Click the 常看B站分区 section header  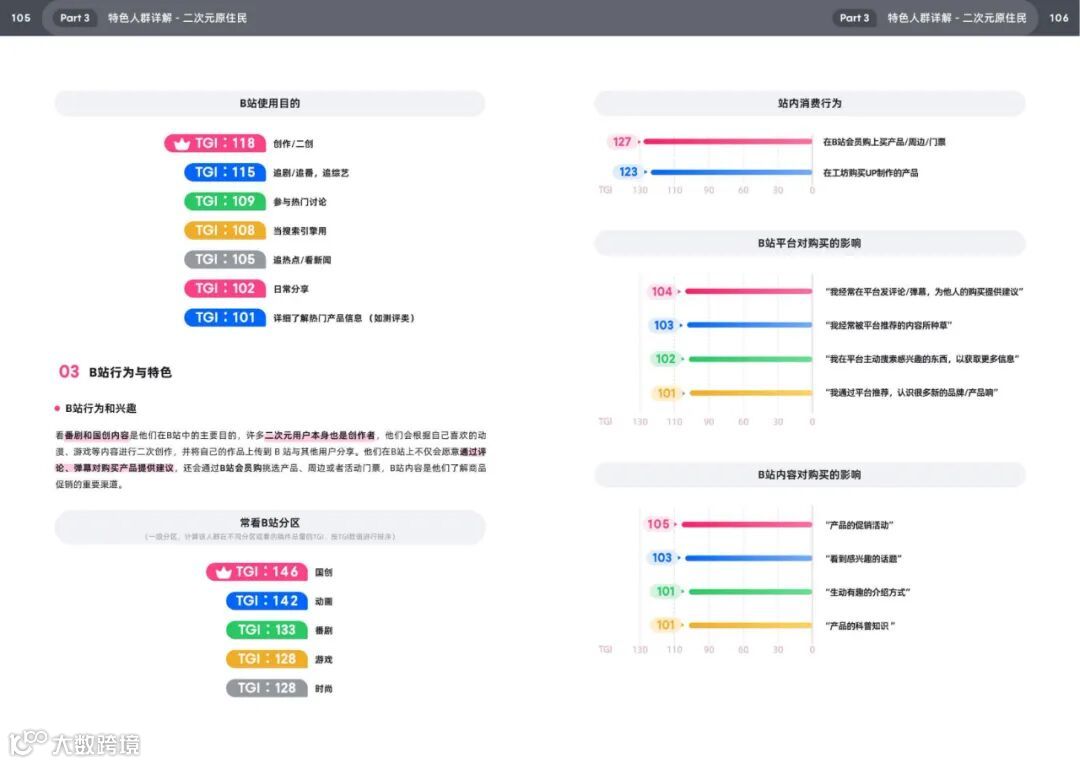click(x=269, y=527)
